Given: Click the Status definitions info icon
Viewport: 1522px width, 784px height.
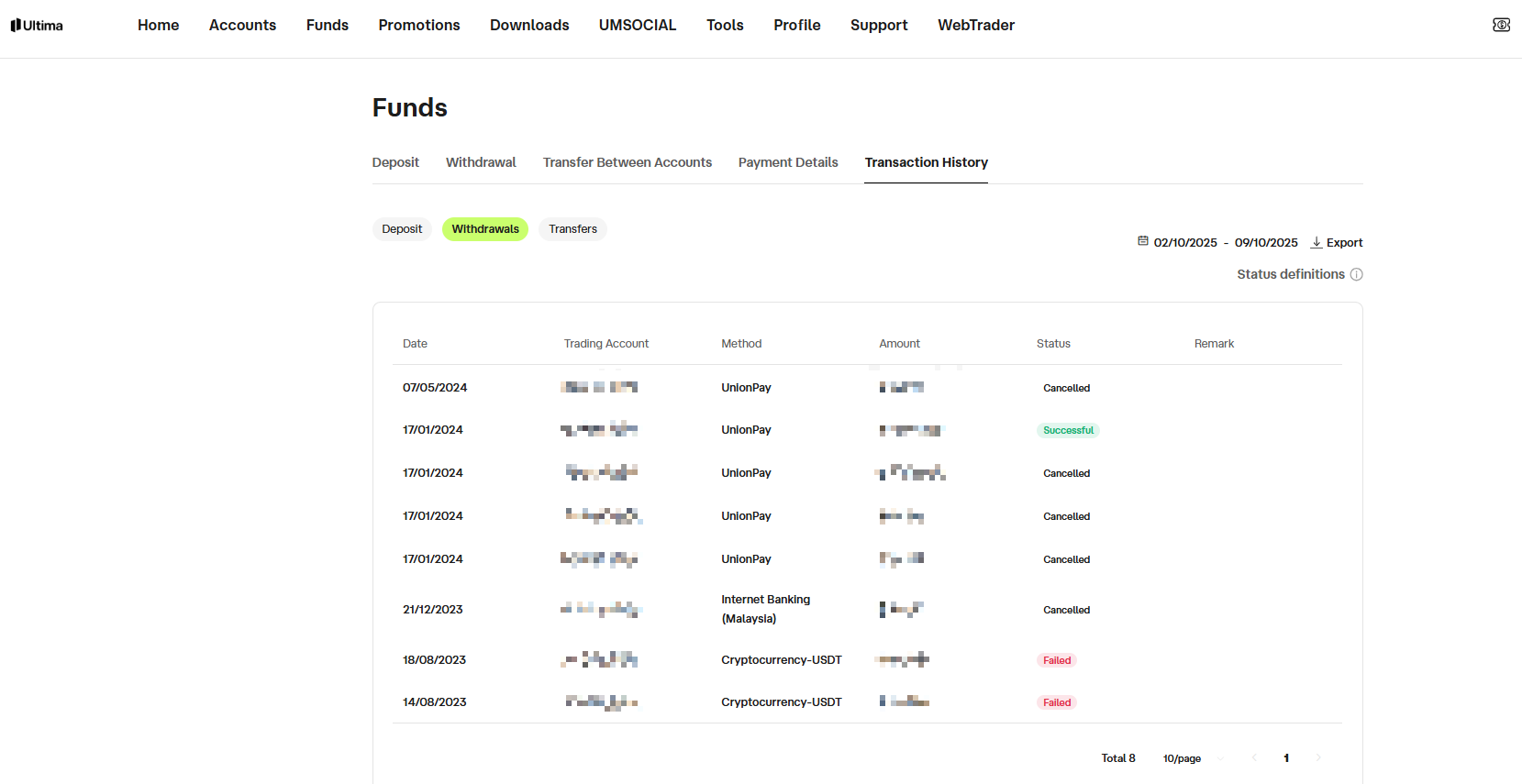Looking at the screenshot, I should [1356, 274].
